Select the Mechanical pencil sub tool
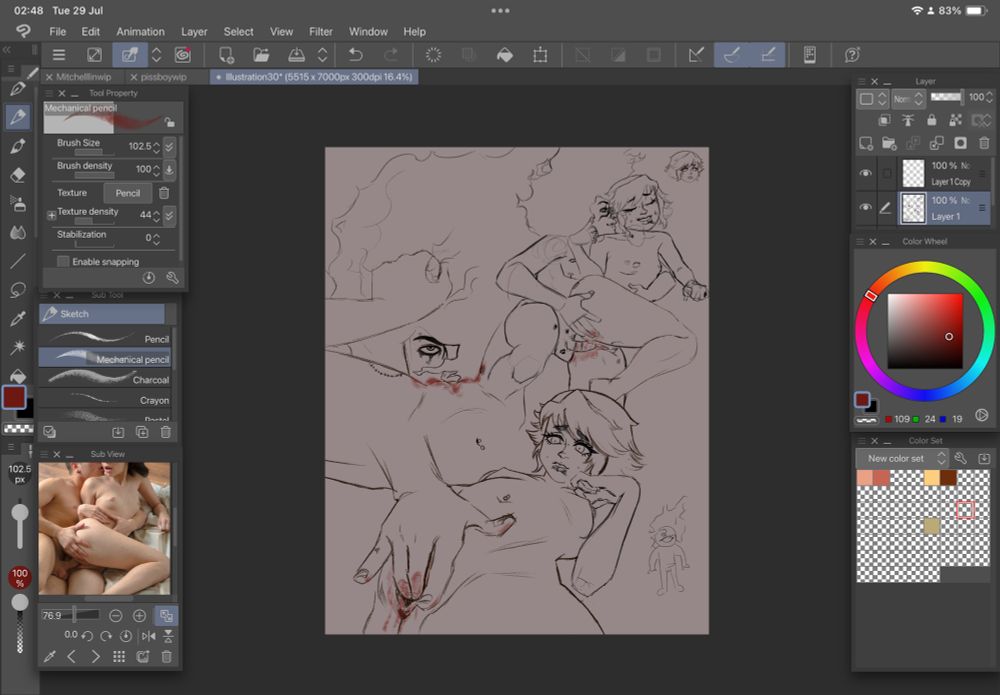This screenshot has height=695, width=1000. 105,359
